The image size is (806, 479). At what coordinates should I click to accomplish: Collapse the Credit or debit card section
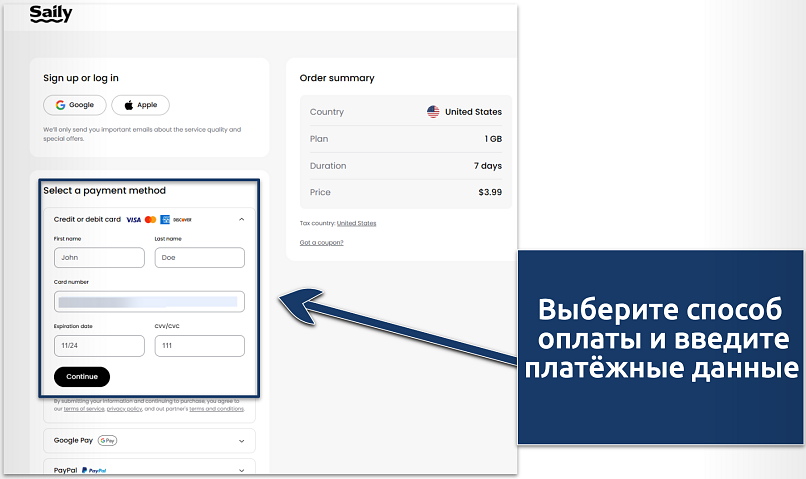[x=241, y=219]
